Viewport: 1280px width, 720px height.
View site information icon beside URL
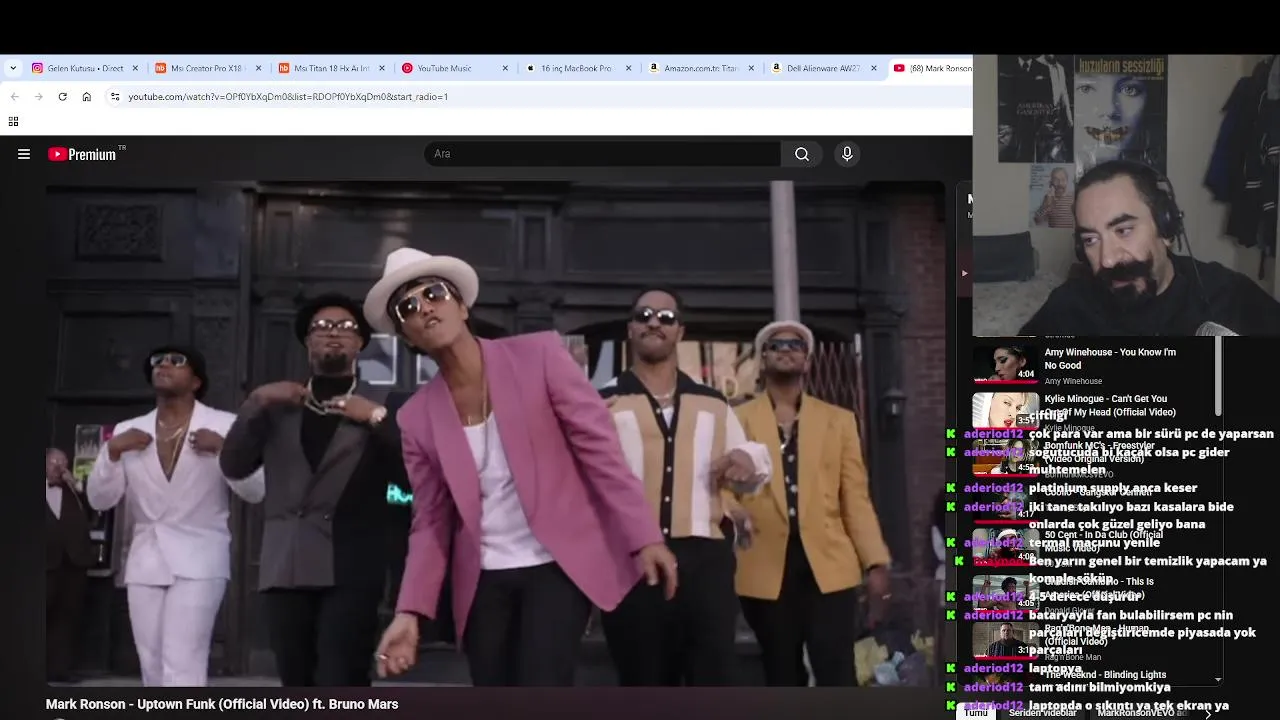115,97
